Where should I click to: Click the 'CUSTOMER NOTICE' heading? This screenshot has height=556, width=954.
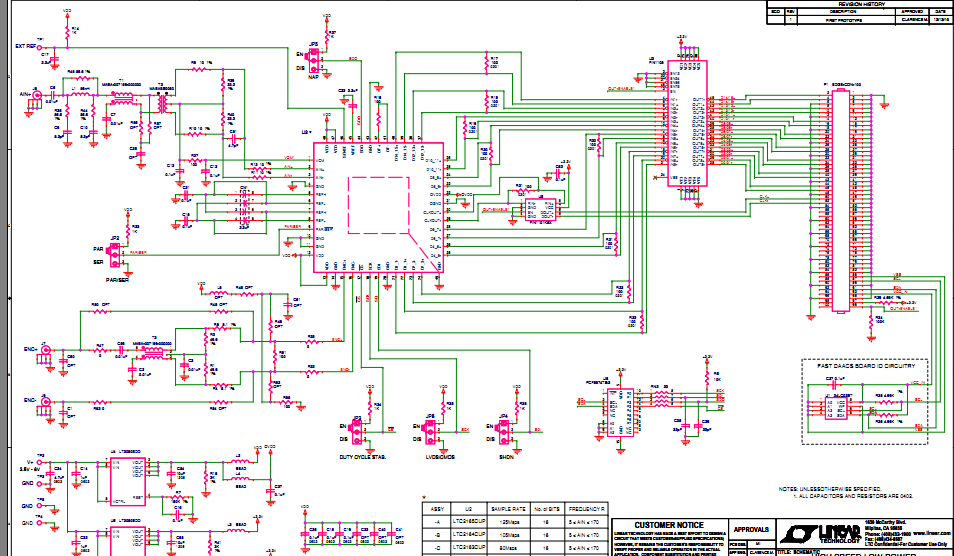pos(669,525)
